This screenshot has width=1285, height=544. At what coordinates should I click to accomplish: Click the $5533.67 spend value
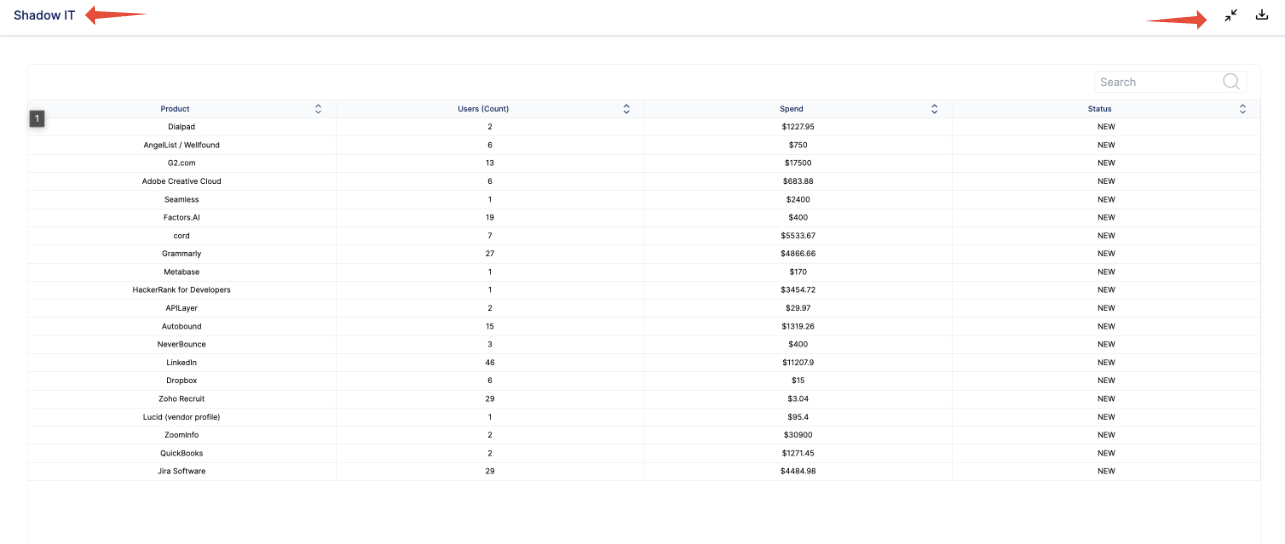tap(798, 235)
